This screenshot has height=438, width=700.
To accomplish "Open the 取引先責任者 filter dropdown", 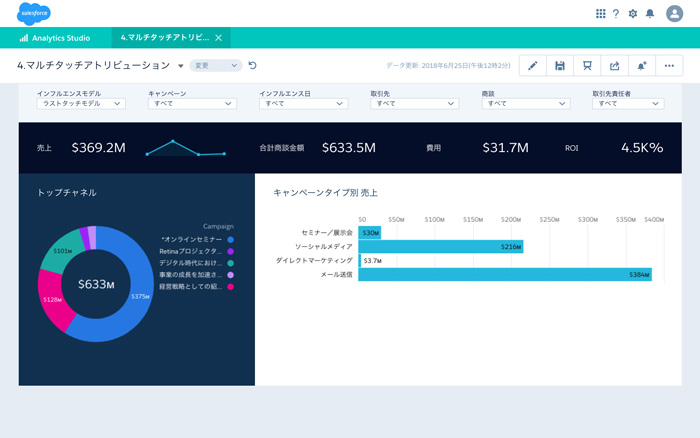I will 628,103.
